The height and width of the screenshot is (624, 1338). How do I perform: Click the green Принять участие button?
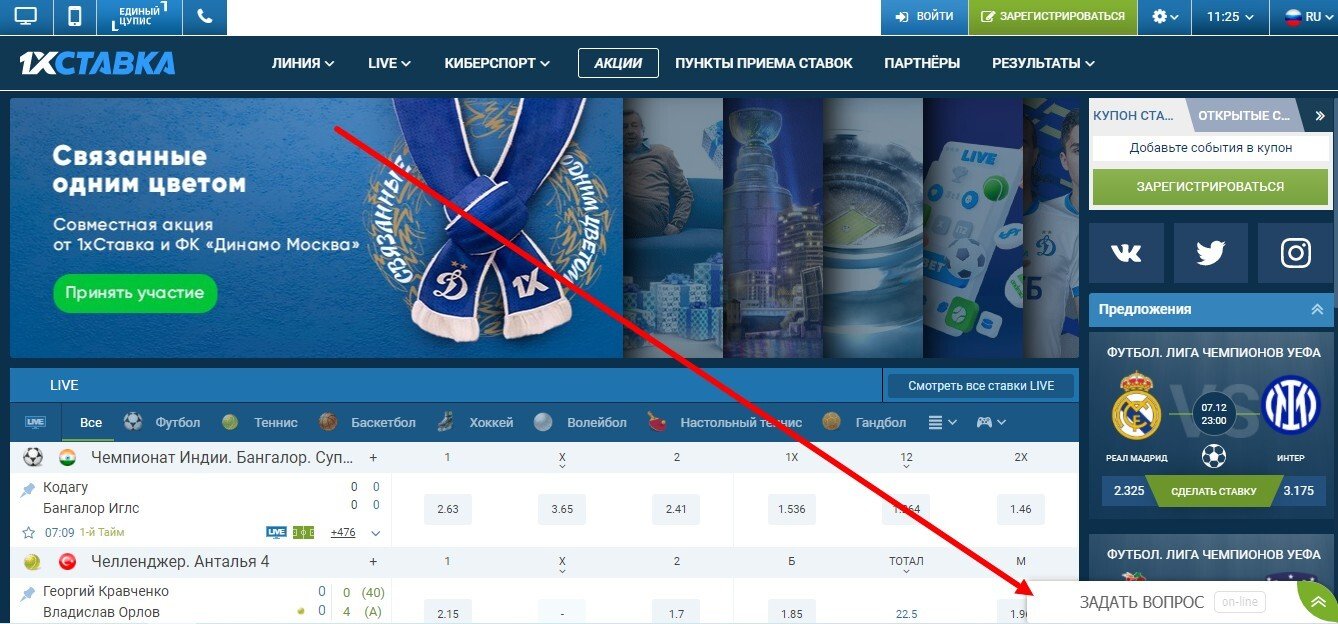coord(135,293)
